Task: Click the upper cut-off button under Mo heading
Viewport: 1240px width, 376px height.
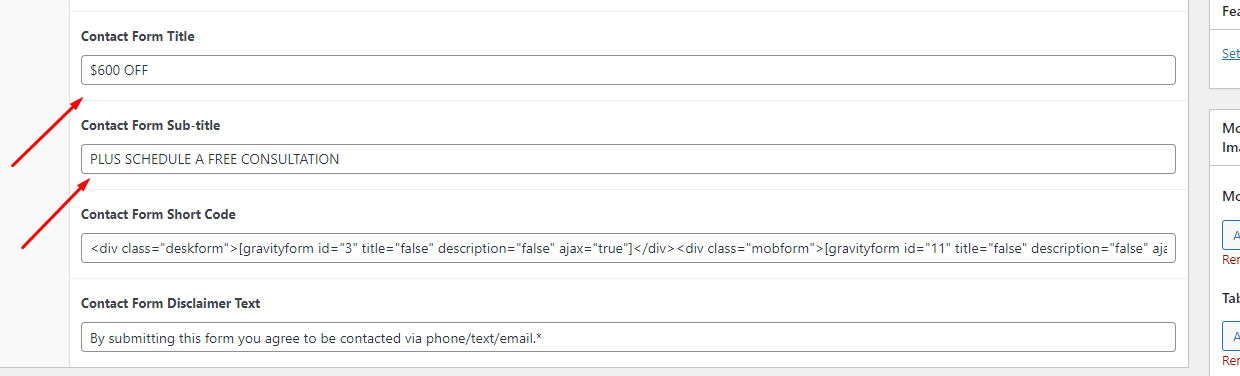Action: click(1232, 235)
